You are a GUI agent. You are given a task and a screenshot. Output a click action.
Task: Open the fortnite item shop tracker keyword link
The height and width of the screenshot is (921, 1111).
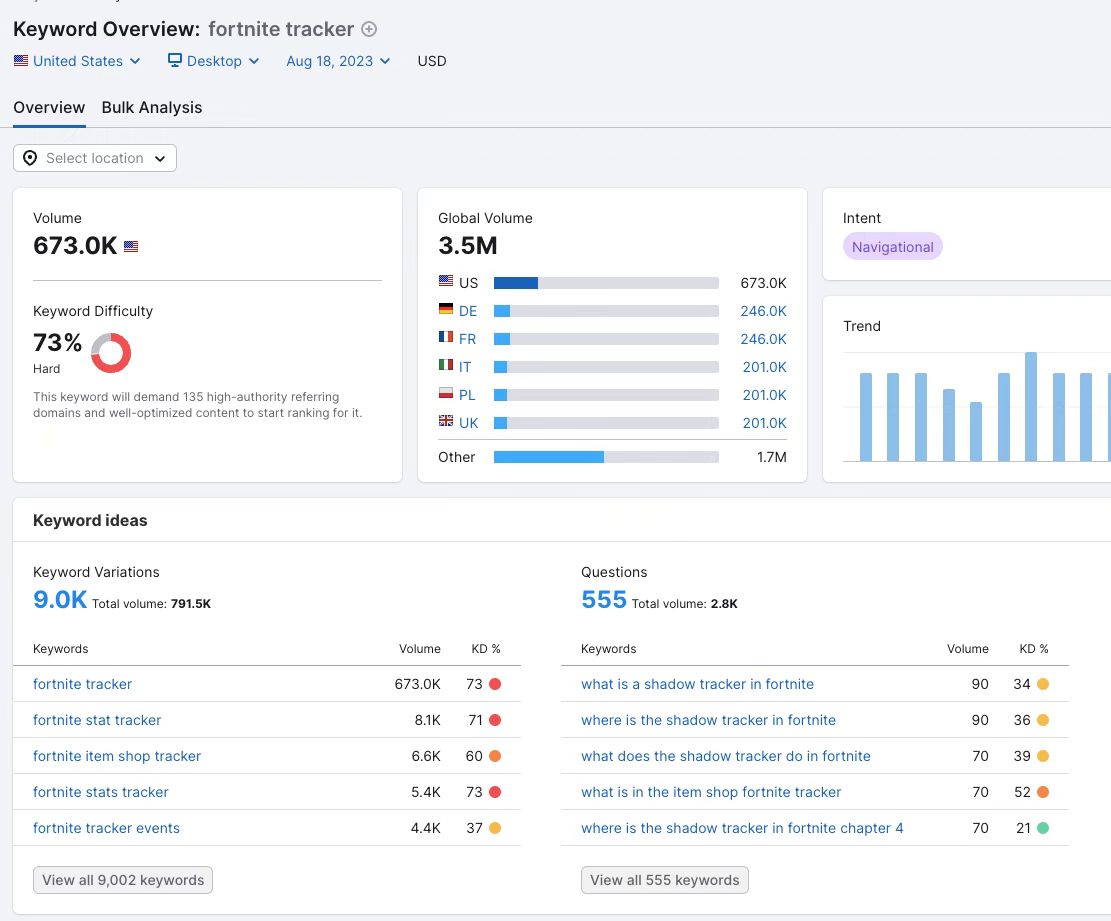pos(117,756)
